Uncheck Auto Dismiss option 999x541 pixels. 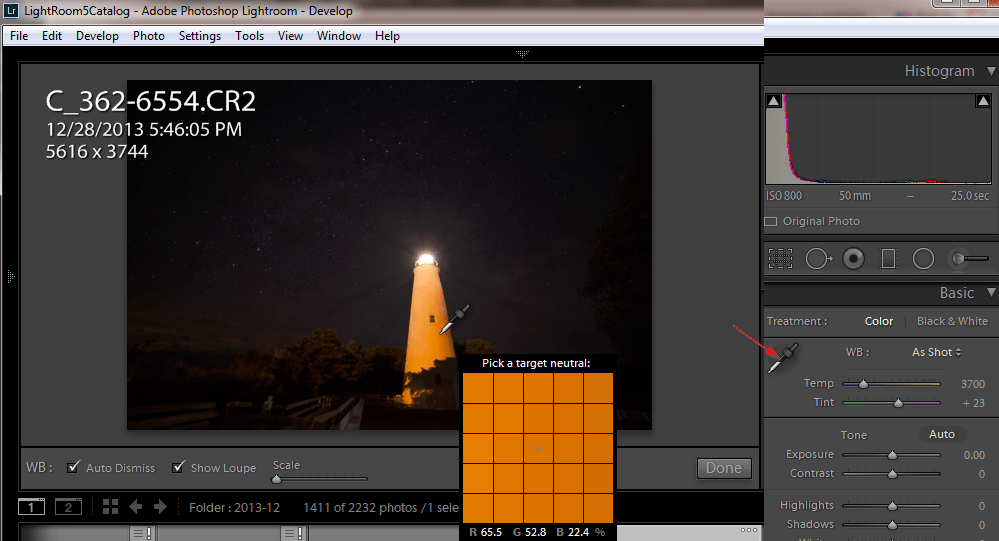point(73,467)
